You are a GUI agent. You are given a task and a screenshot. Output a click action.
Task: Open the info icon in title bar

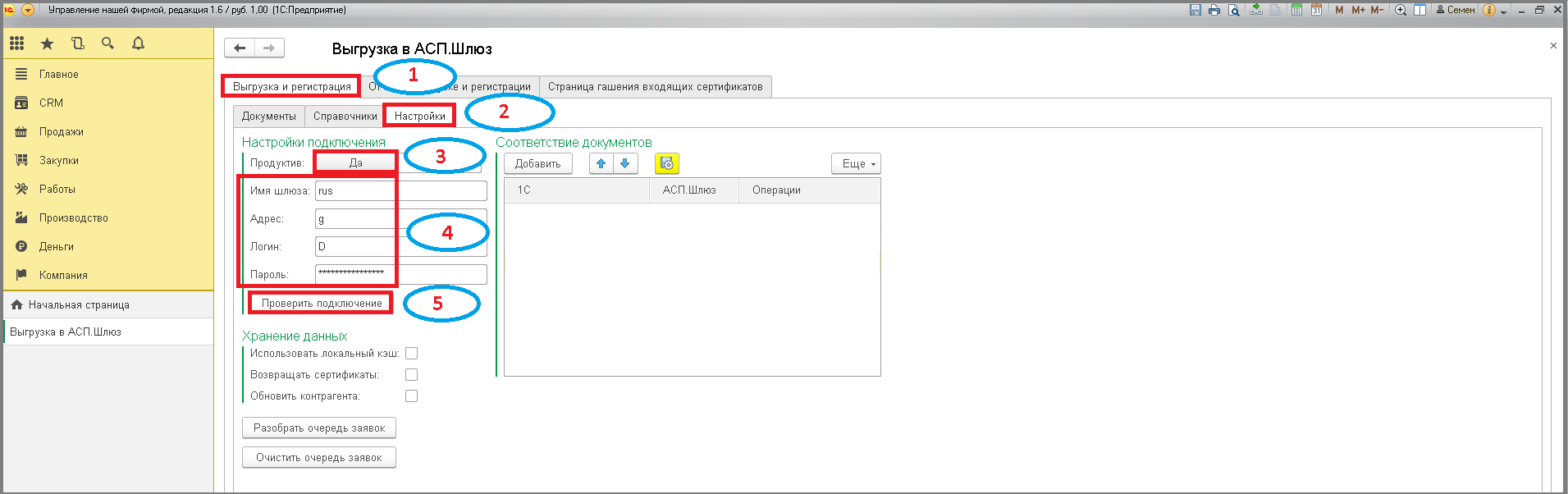(x=1489, y=10)
